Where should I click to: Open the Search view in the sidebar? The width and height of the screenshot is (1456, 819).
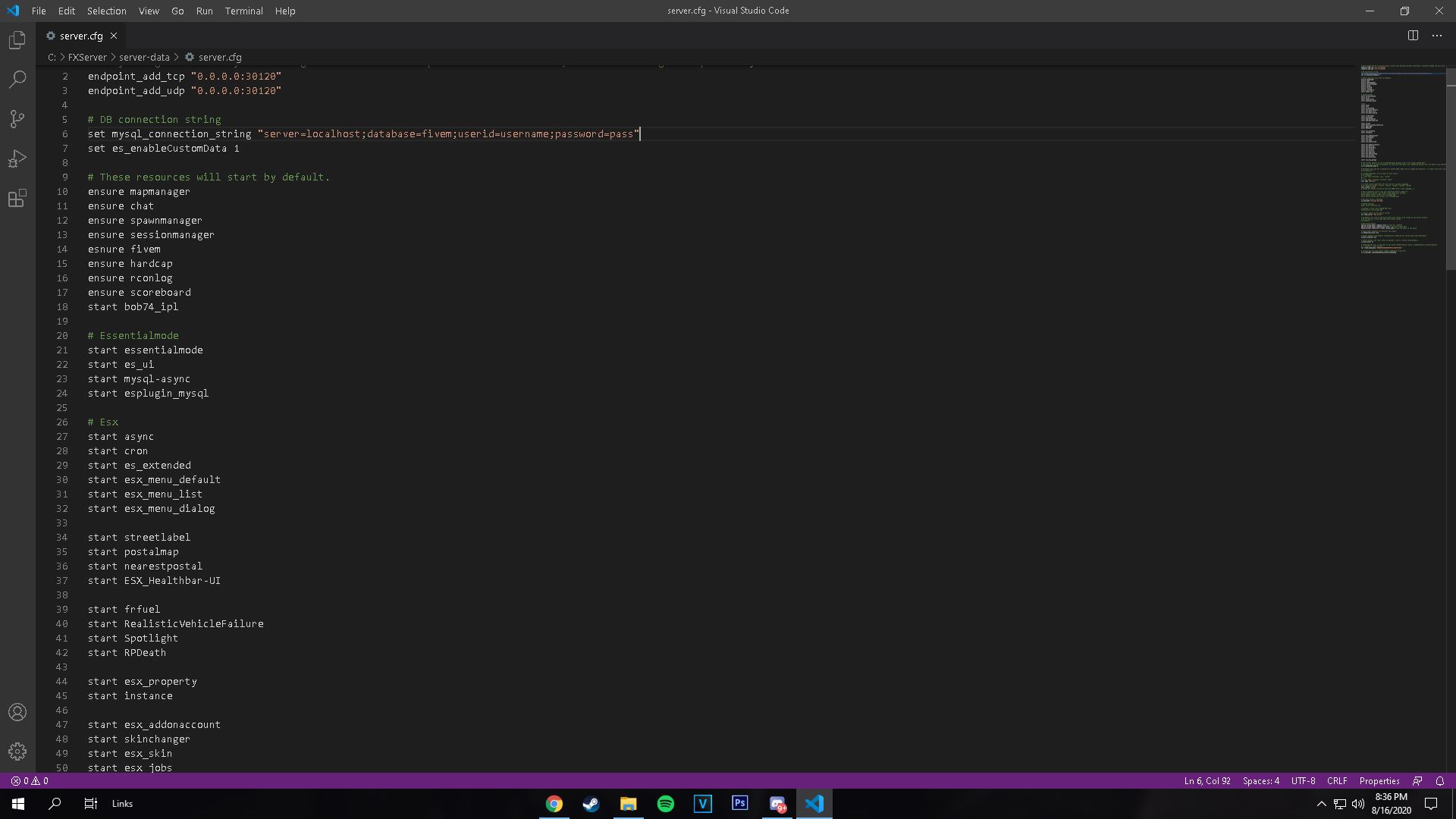[17, 79]
